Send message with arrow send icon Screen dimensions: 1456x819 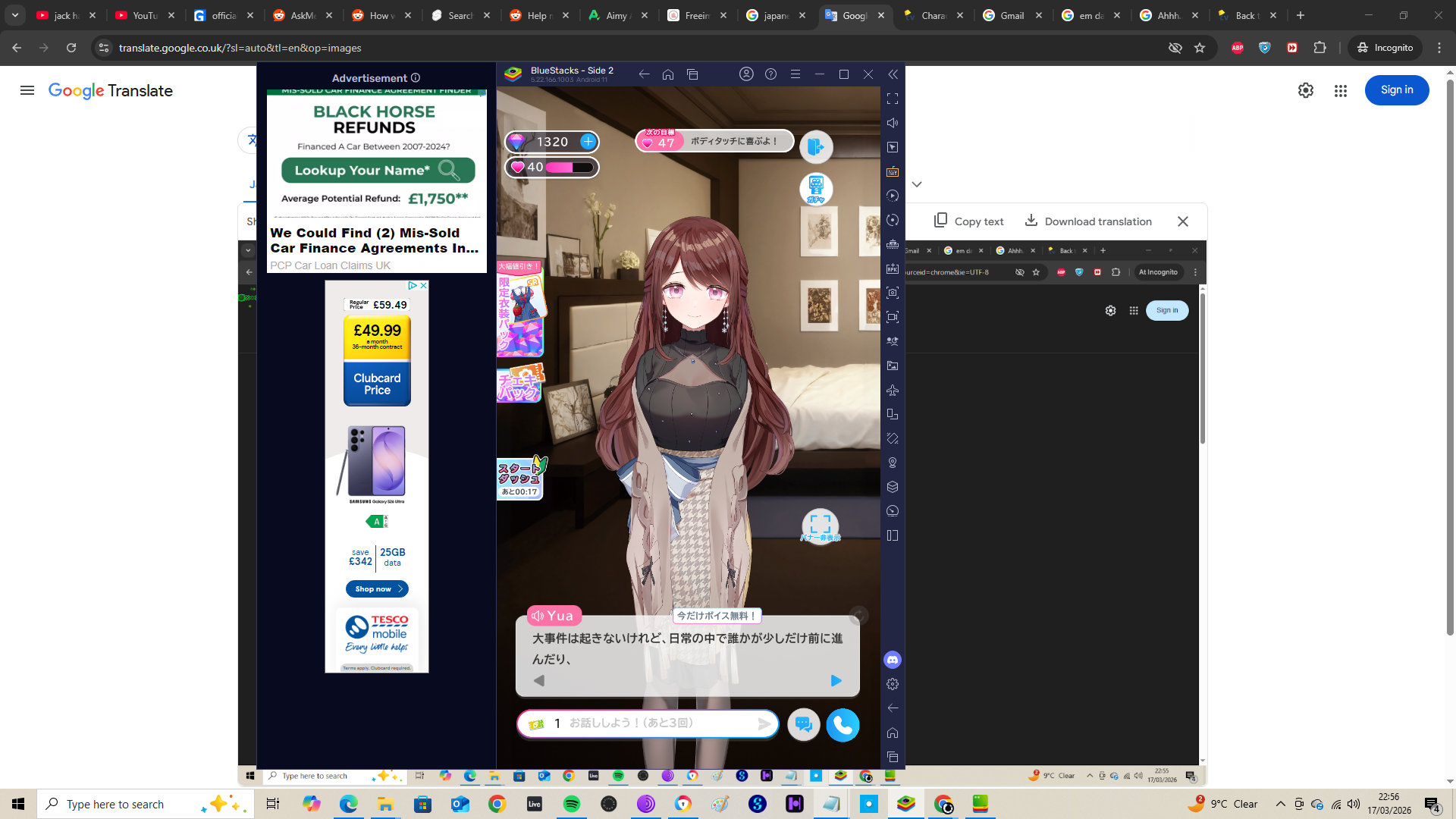[764, 724]
